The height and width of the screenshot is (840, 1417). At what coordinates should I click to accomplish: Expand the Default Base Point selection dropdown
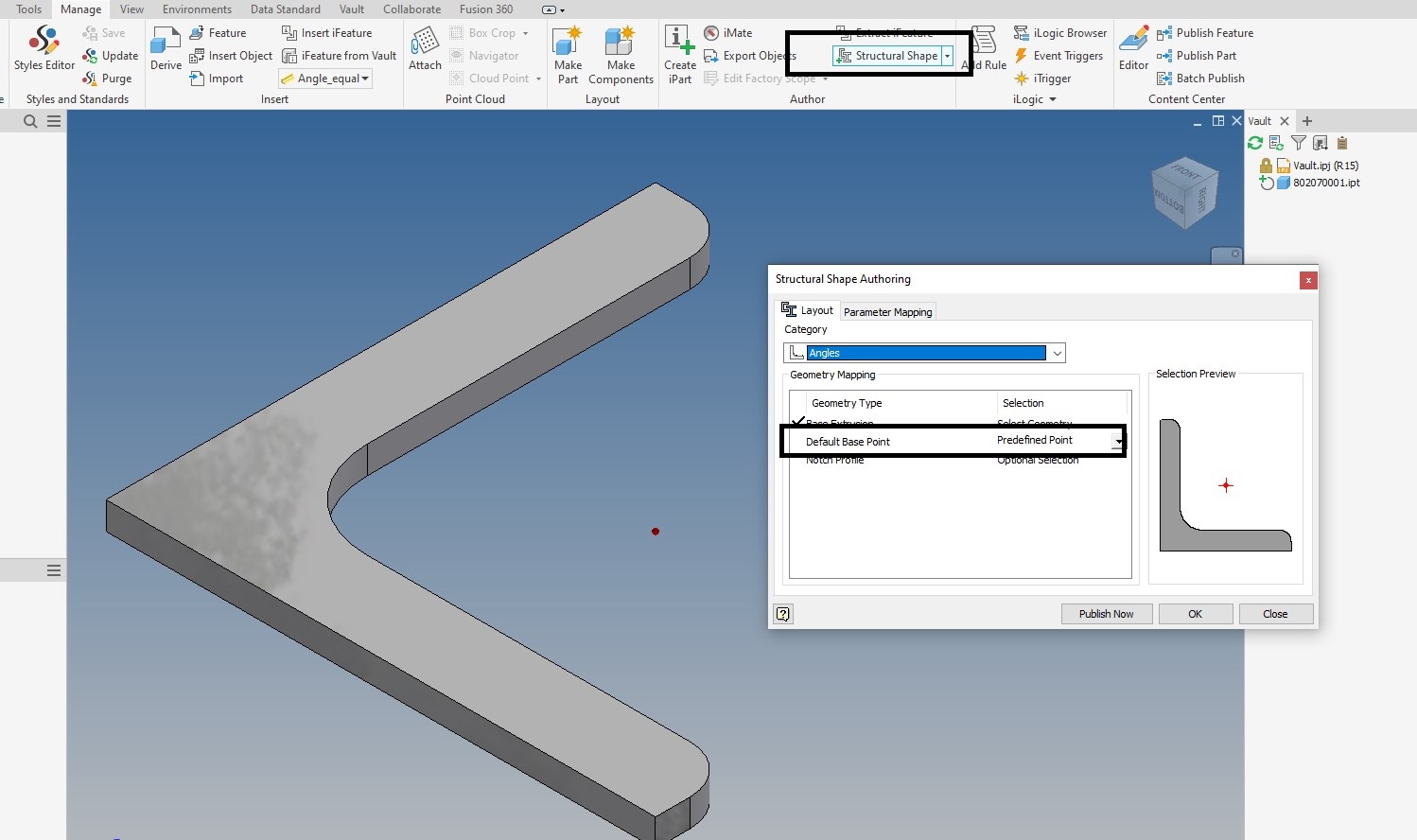coord(1118,442)
